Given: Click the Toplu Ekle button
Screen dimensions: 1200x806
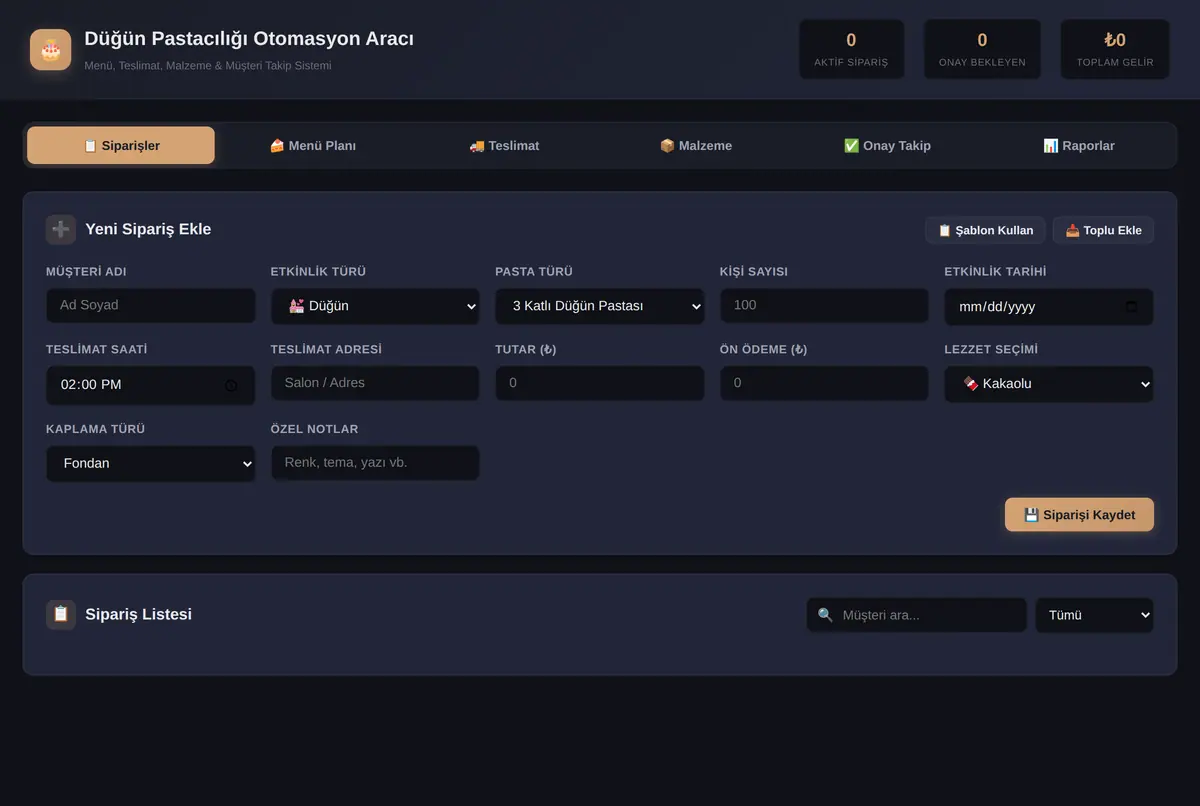Looking at the screenshot, I should [1103, 230].
